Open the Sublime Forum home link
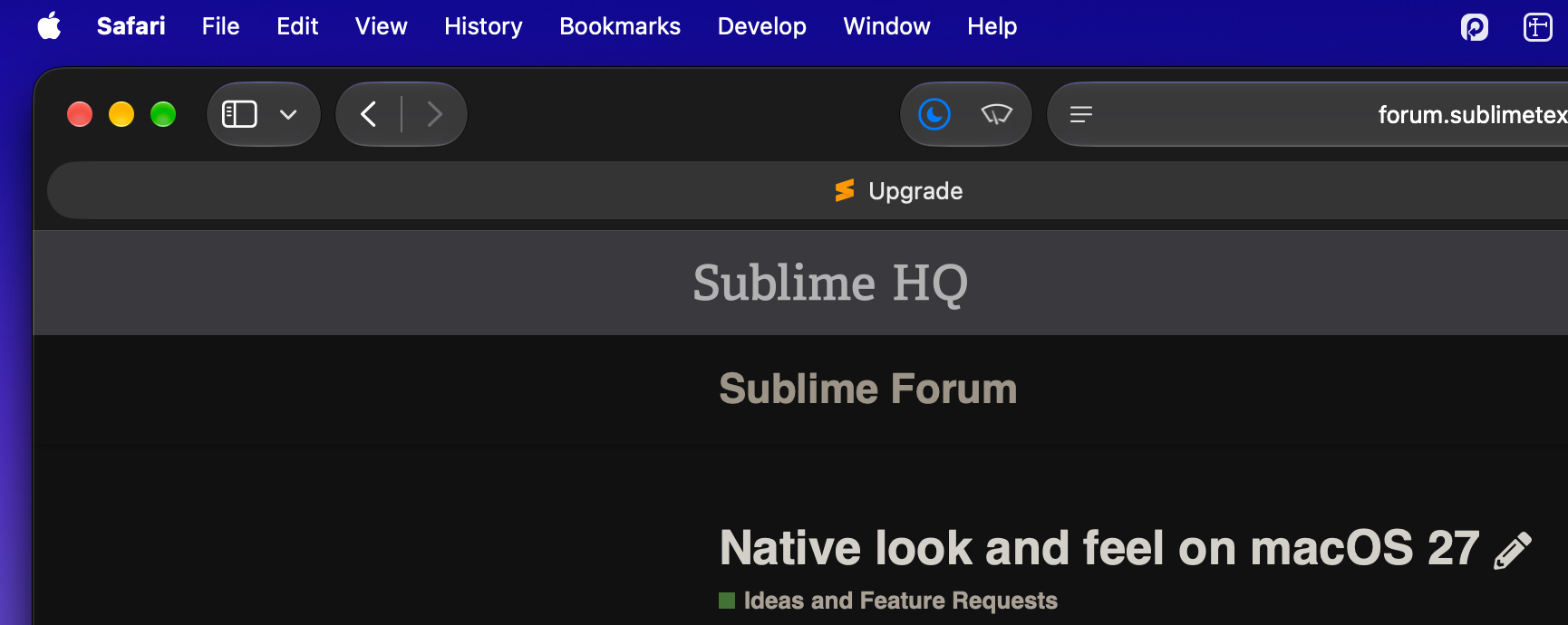The image size is (1568, 625). 867,389
